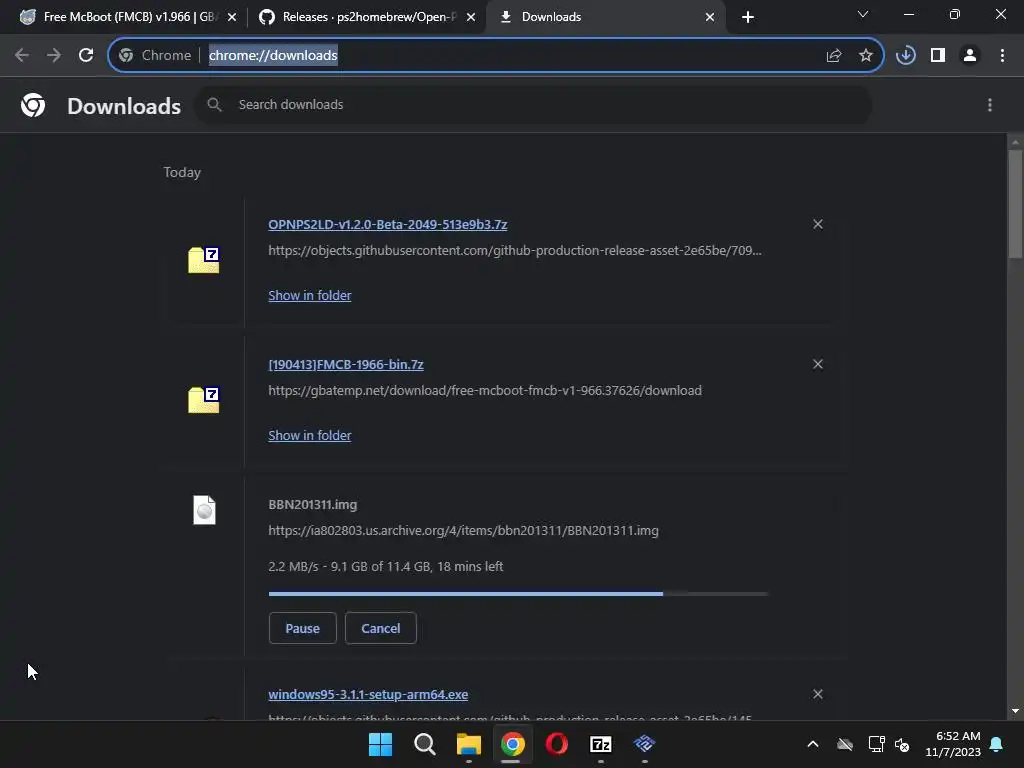Close the Downloads tab

coord(710,17)
